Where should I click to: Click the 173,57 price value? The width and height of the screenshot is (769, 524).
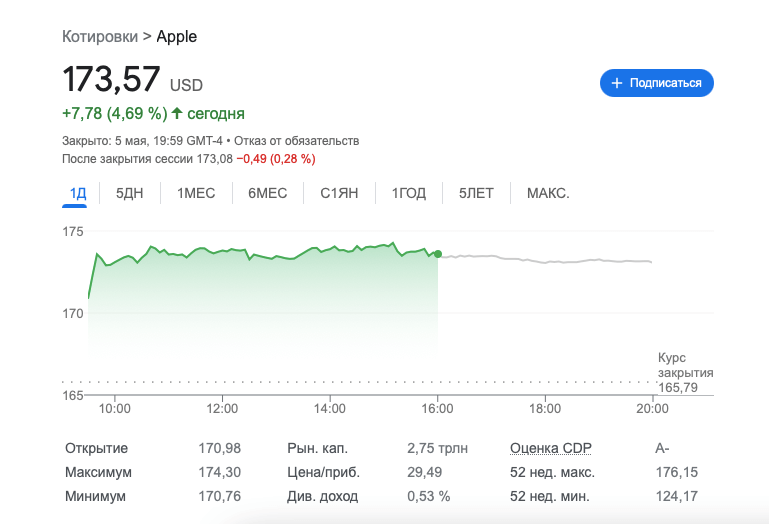click(x=111, y=79)
